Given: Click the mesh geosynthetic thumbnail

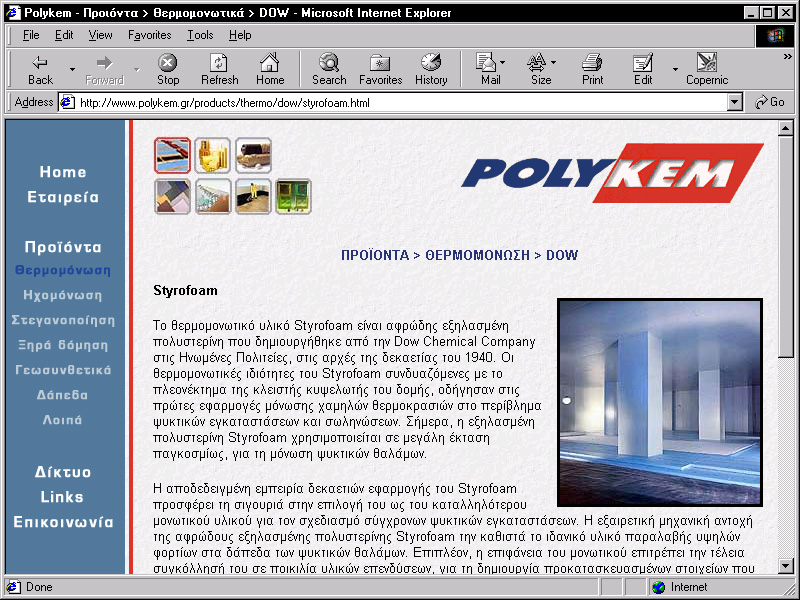Looking at the screenshot, I should 213,196.
